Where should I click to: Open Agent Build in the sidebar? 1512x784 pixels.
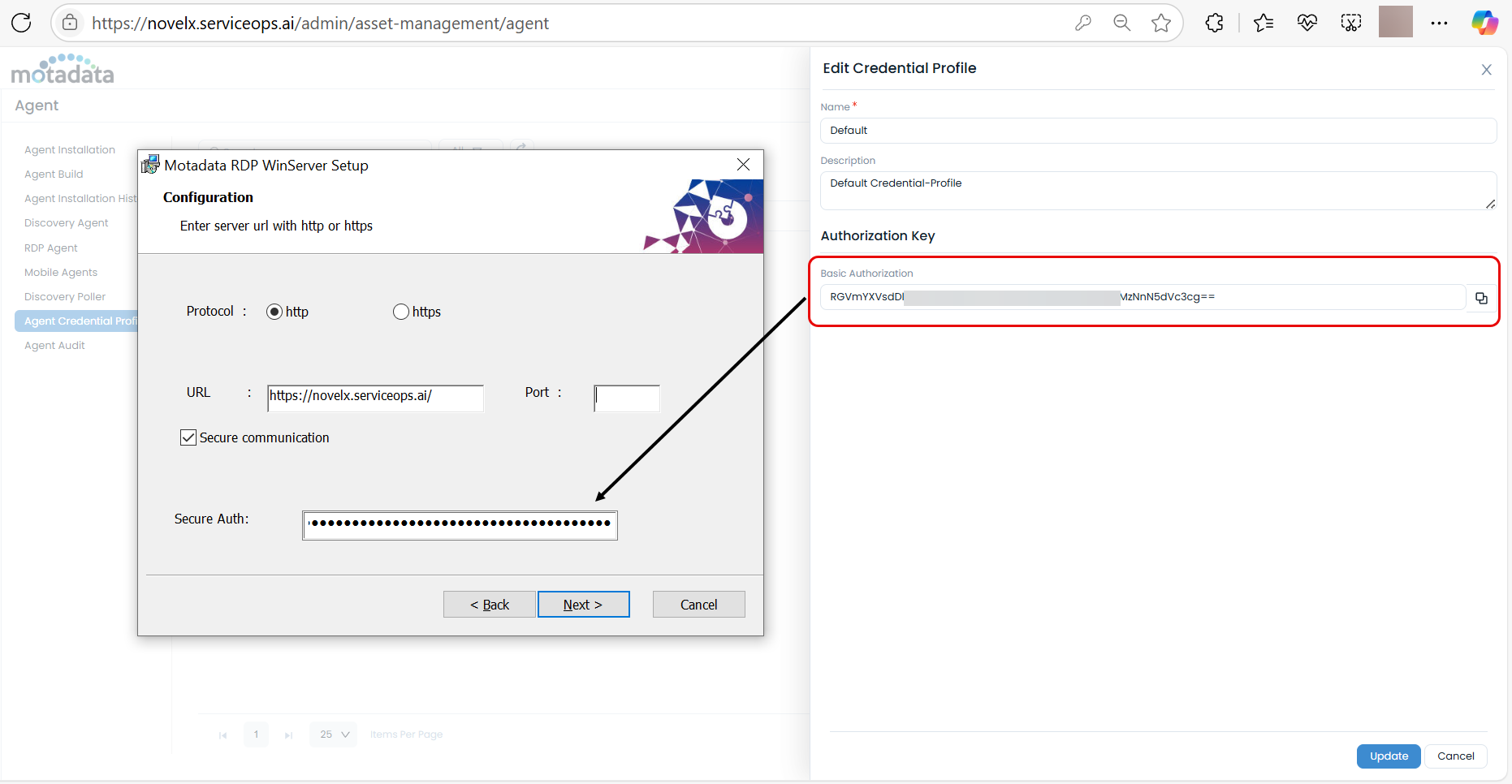tap(54, 174)
